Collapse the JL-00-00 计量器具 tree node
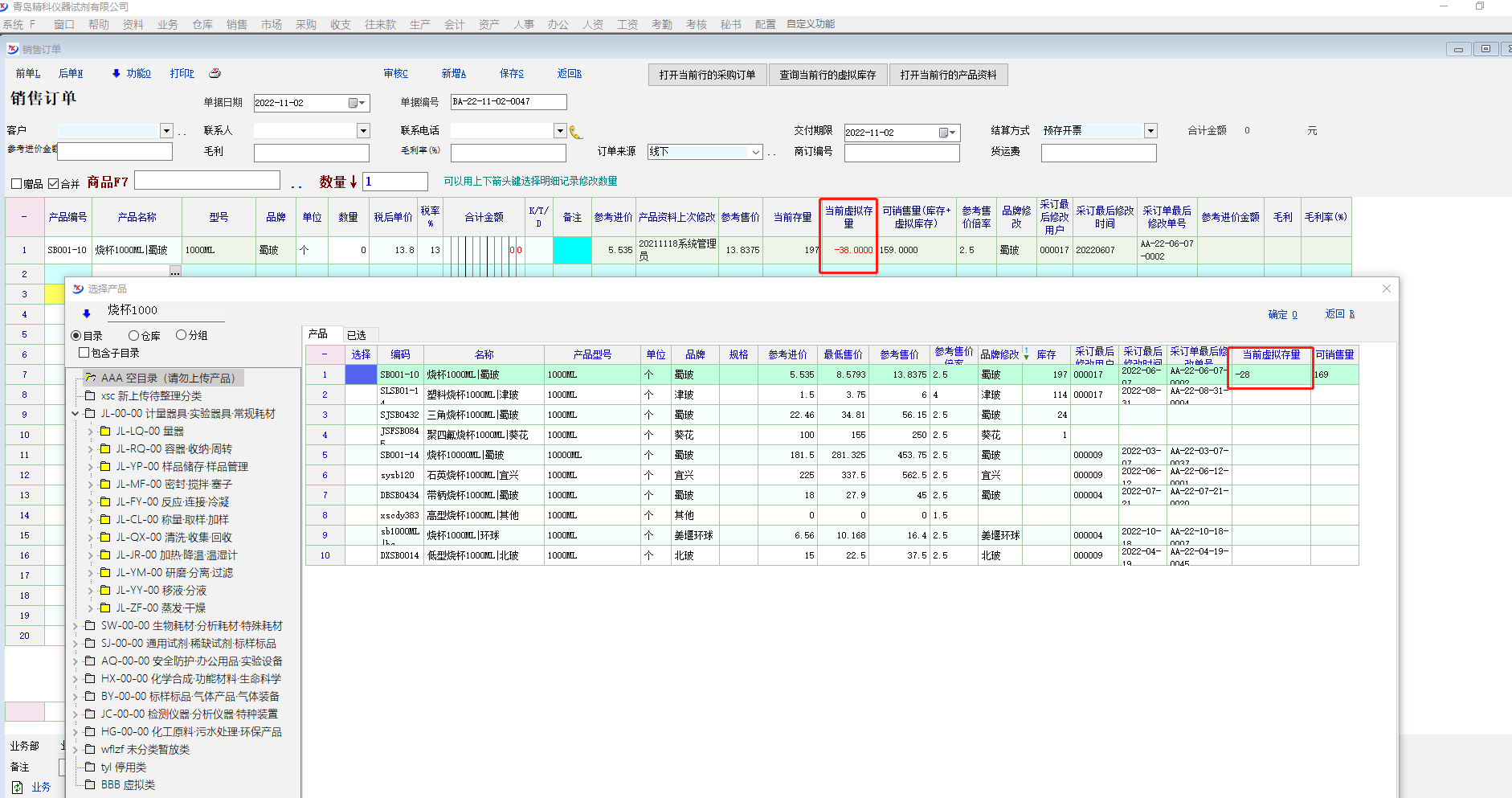Image resolution: width=1512 pixels, height=798 pixels. (x=76, y=414)
